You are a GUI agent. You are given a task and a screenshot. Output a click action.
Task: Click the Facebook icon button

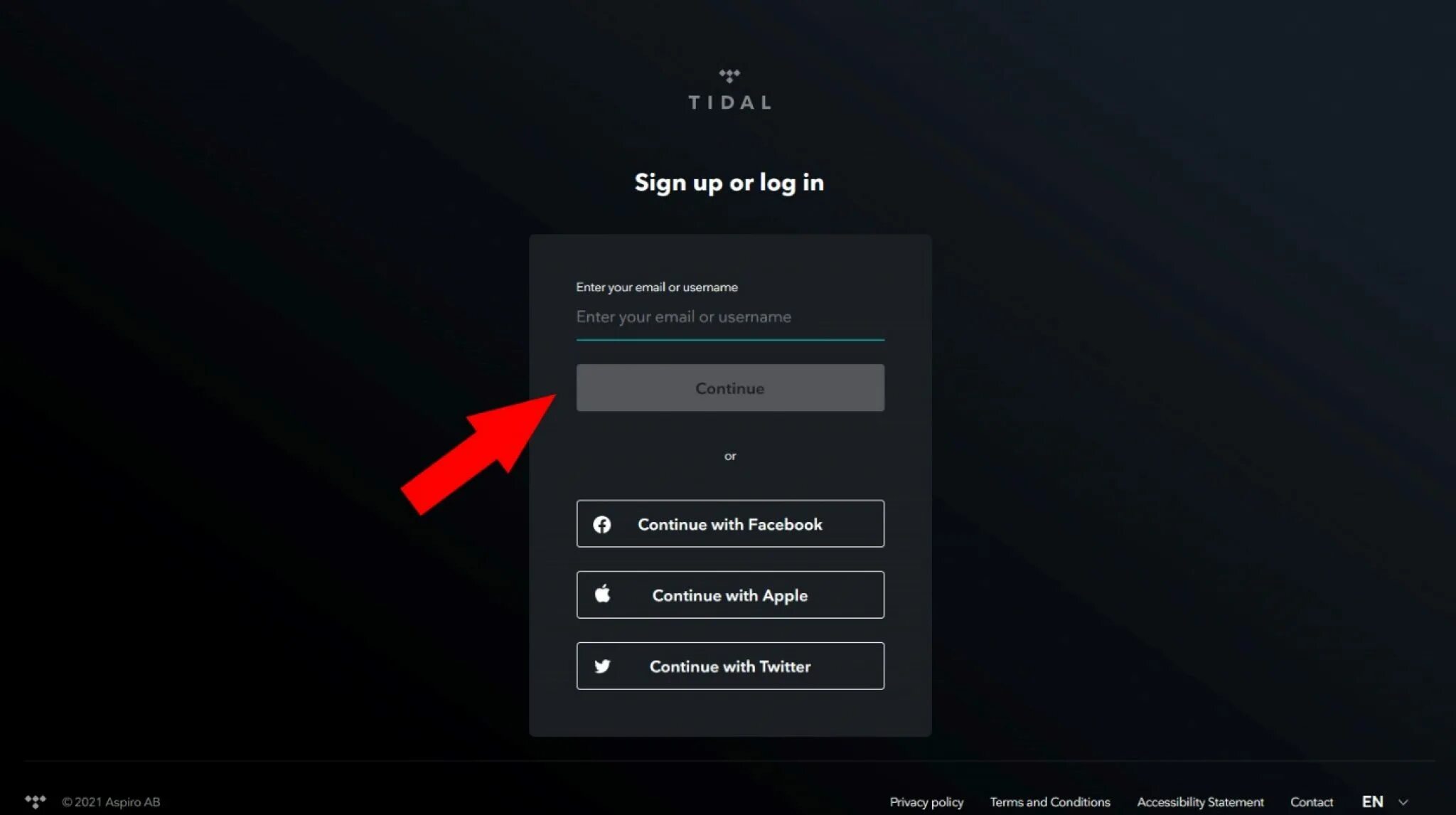tap(602, 524)
